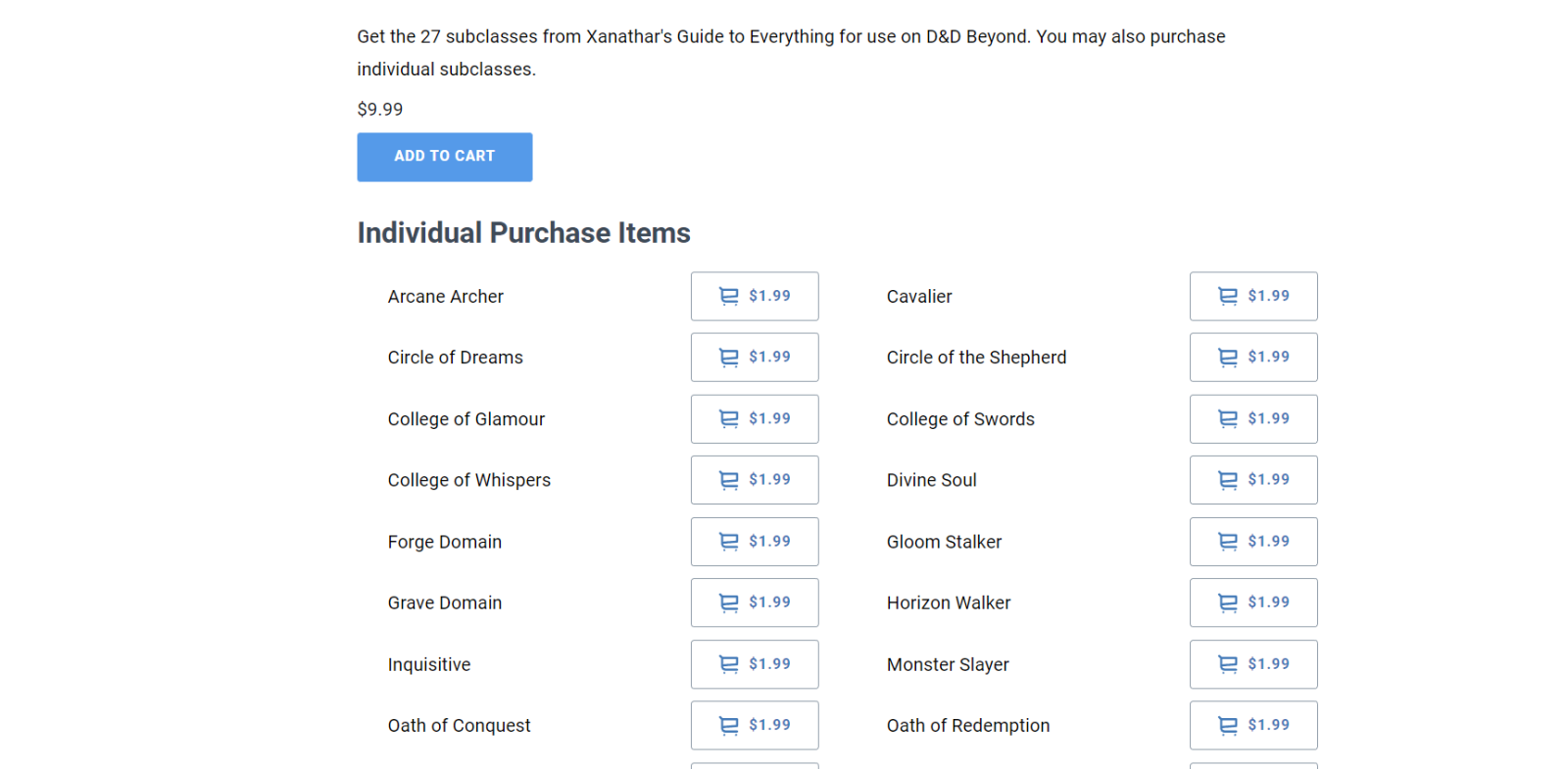The height and width of the screenshot is (769, 1568).
Task: Purchase Horizon Walker subclass
Action: (1252, 602)
